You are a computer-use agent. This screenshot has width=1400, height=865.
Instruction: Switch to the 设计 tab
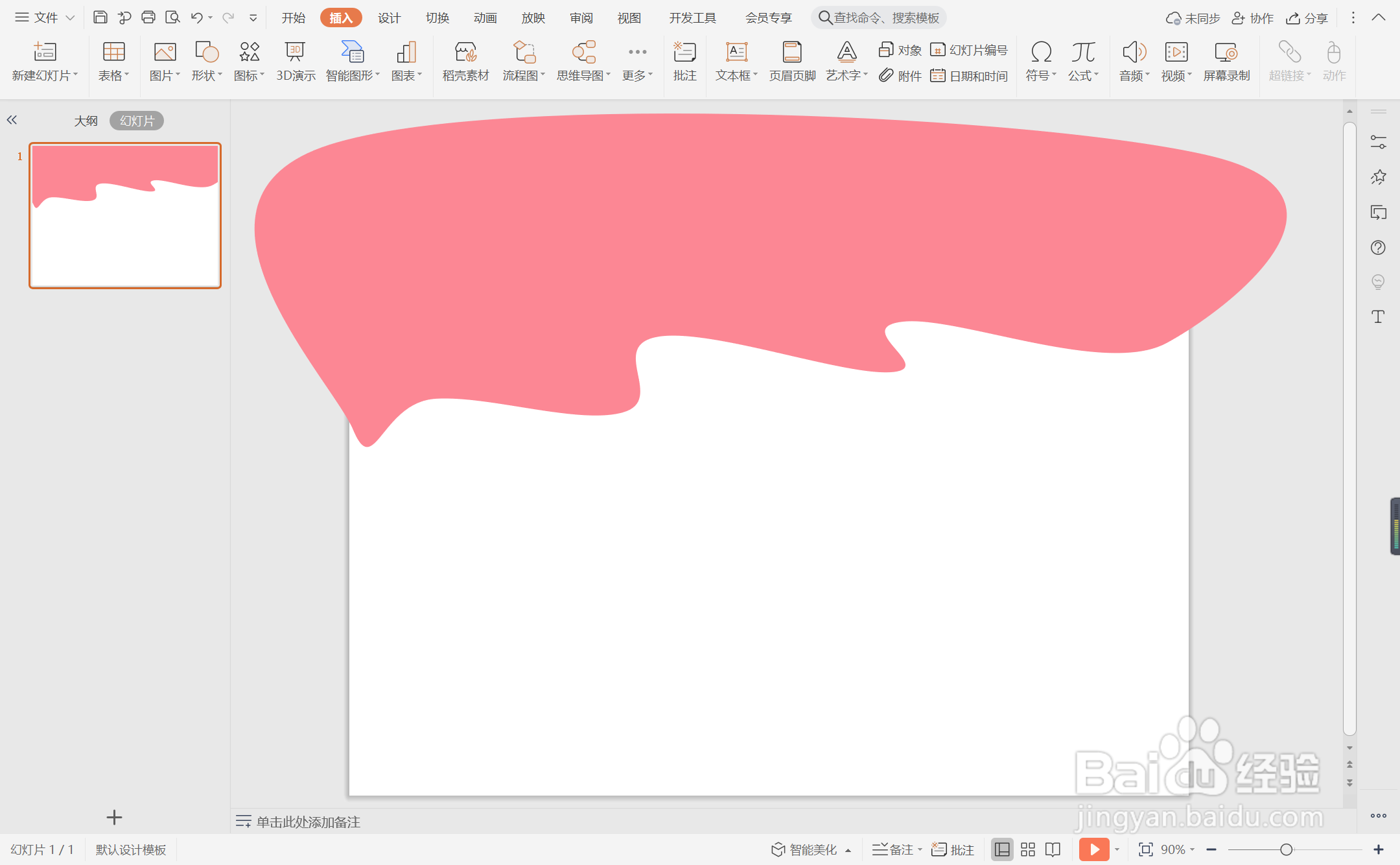click(x=390, y=18)
